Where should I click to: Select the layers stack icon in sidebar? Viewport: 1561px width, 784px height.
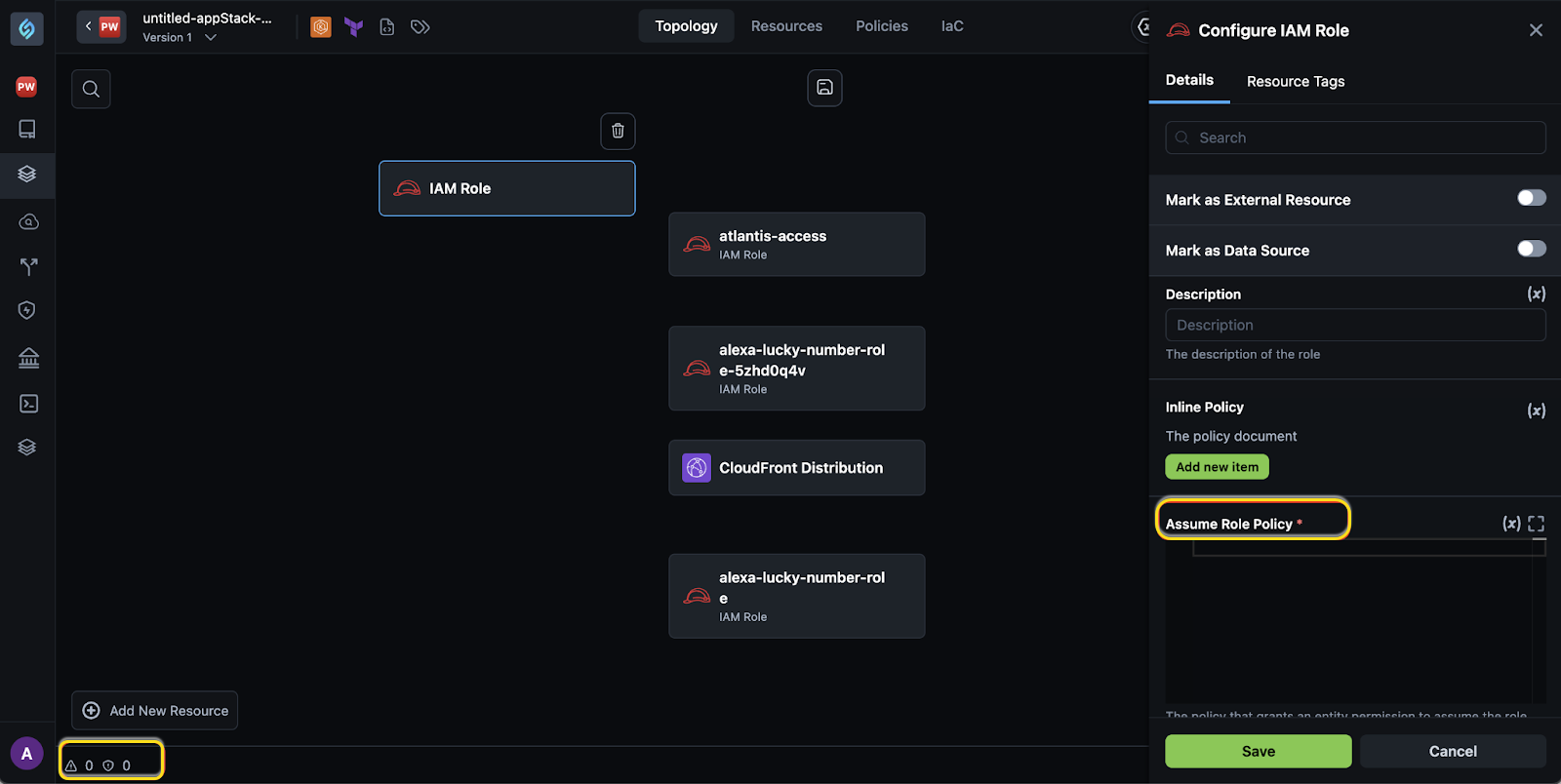point(27,174)
